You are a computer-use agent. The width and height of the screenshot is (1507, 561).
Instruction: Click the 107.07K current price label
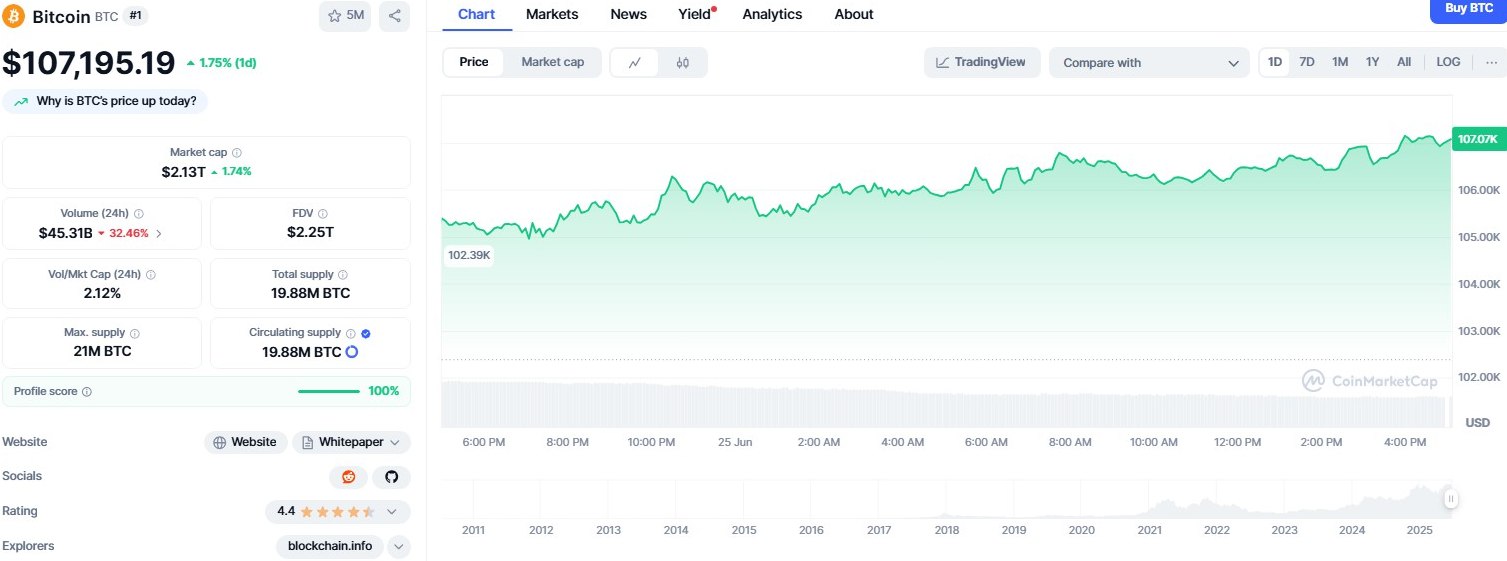tap(1478, 139)
